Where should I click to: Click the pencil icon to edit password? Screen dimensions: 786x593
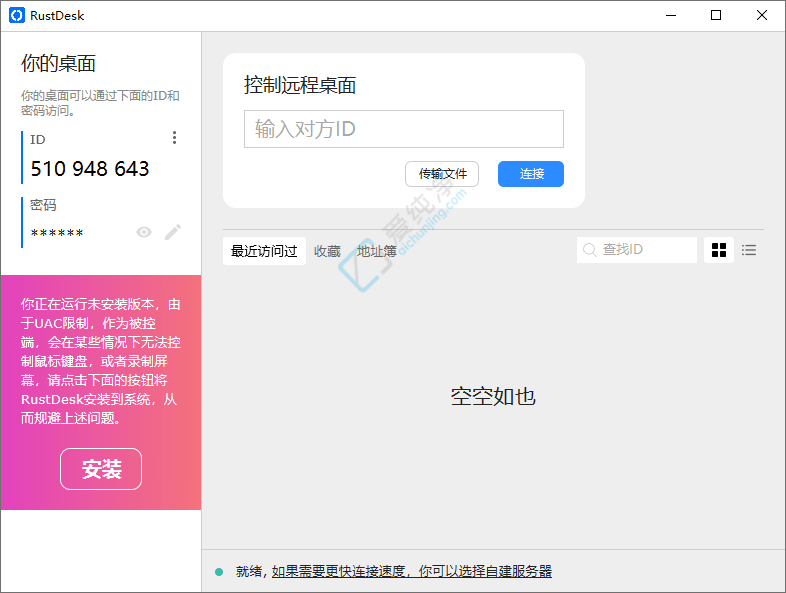click(x=173, y=232)
